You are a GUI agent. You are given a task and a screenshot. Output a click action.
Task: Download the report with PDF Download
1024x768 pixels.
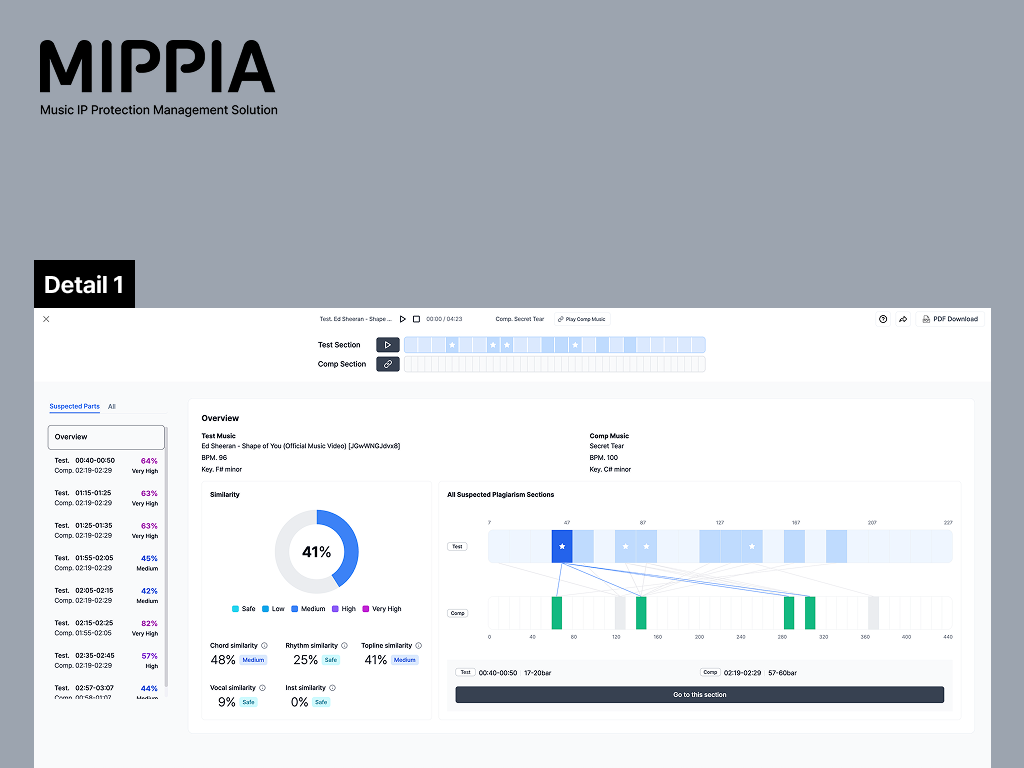pyautogui.click(x=949, y=319)
